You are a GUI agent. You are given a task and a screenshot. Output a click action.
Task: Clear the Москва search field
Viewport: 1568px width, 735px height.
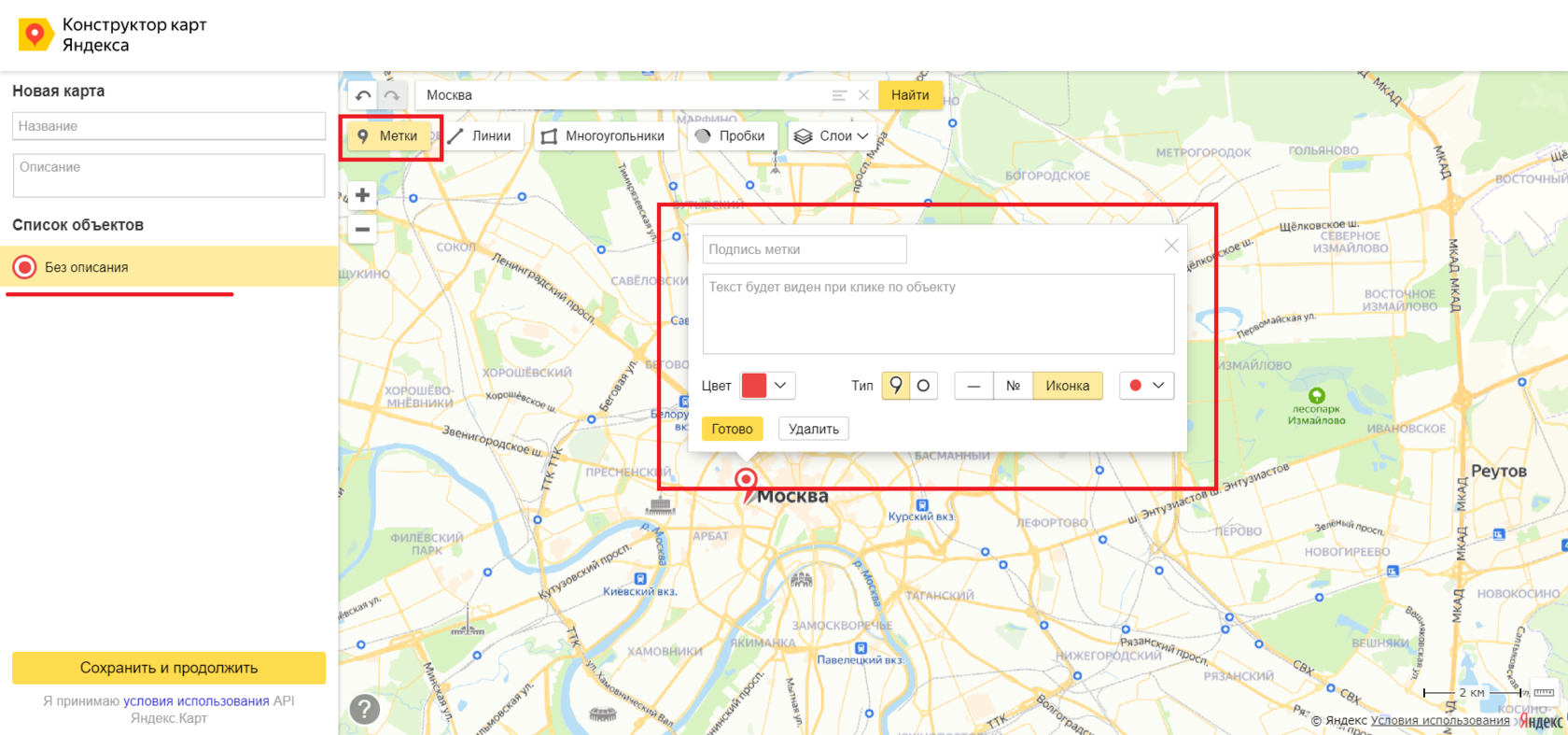pos(863,95)
